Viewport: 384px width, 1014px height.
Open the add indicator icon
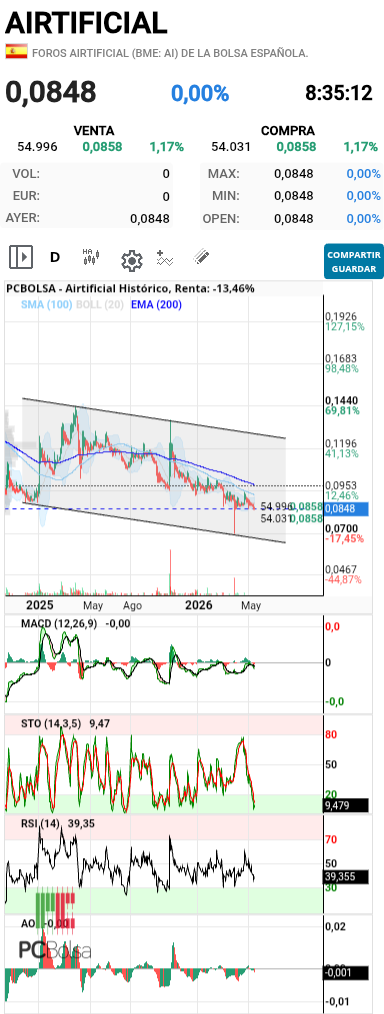pyautogui.click(x=165, y=258)
